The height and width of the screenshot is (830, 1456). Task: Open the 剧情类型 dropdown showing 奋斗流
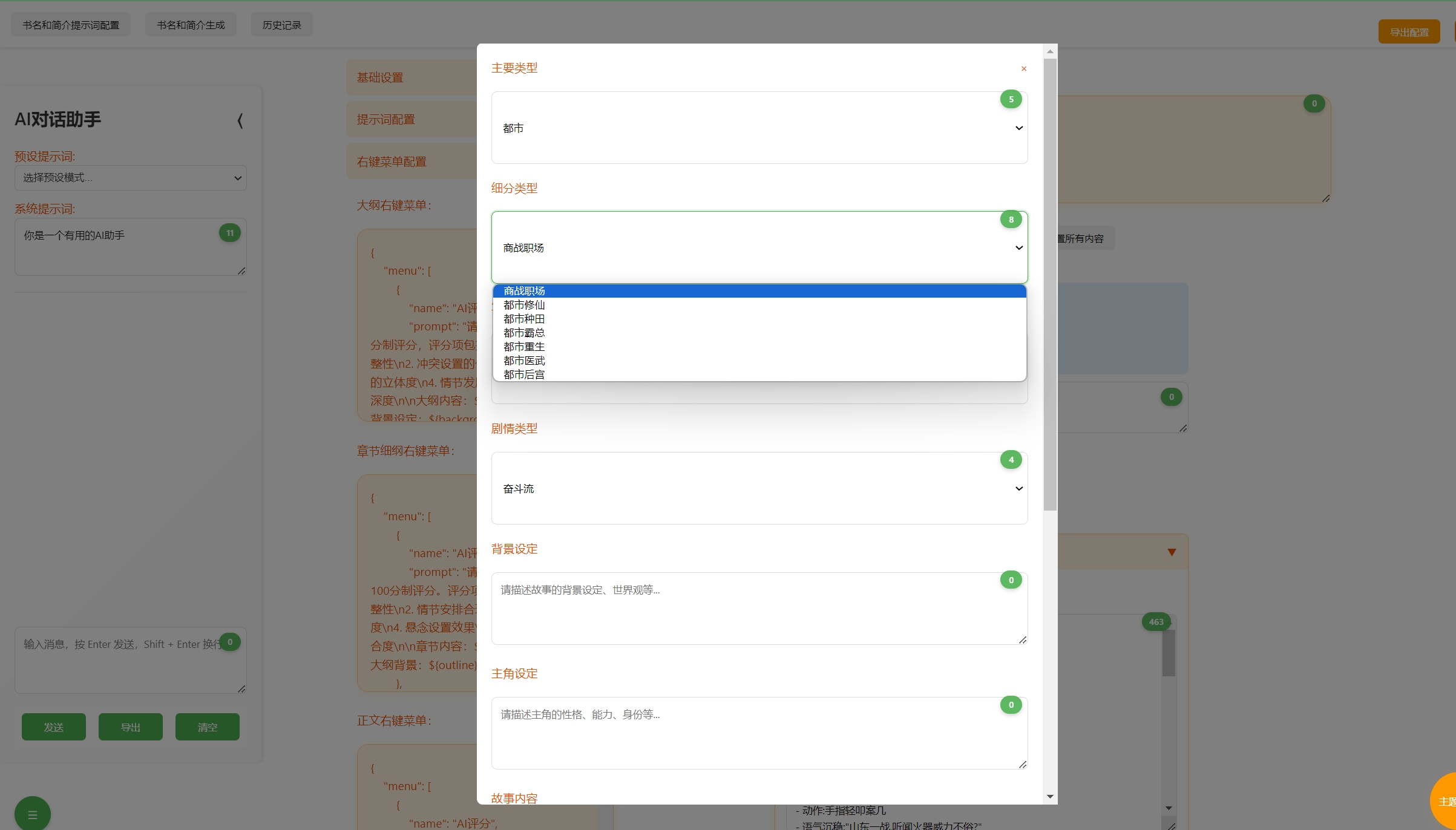click(x=759, y=489)
